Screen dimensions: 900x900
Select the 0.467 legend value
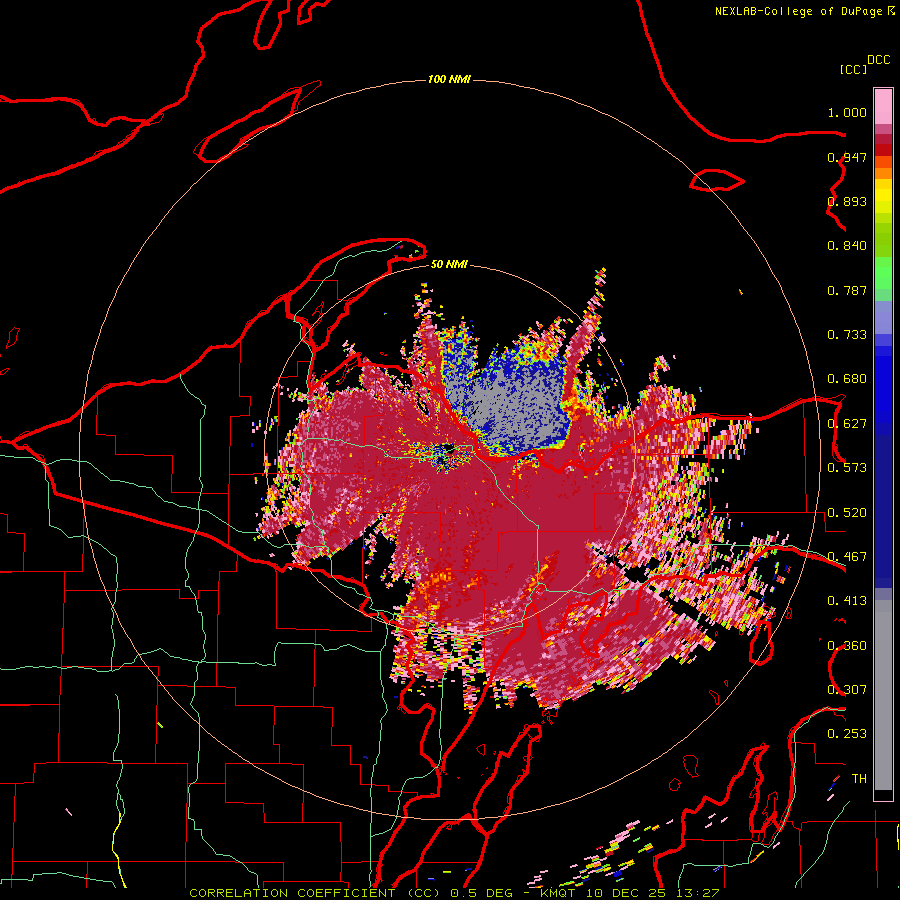point(847,557)
